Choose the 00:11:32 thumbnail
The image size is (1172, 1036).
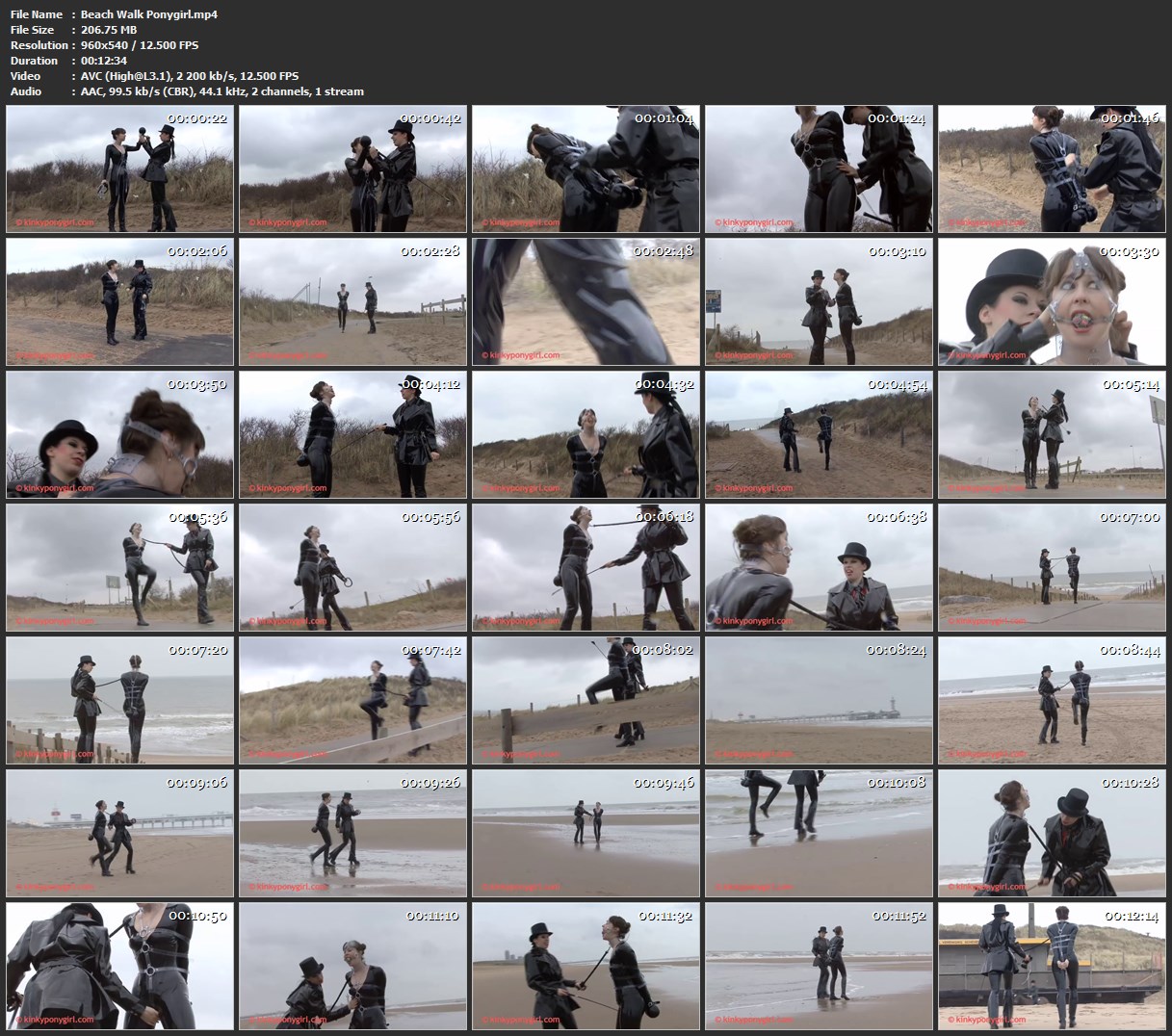[x=586, y=966]
